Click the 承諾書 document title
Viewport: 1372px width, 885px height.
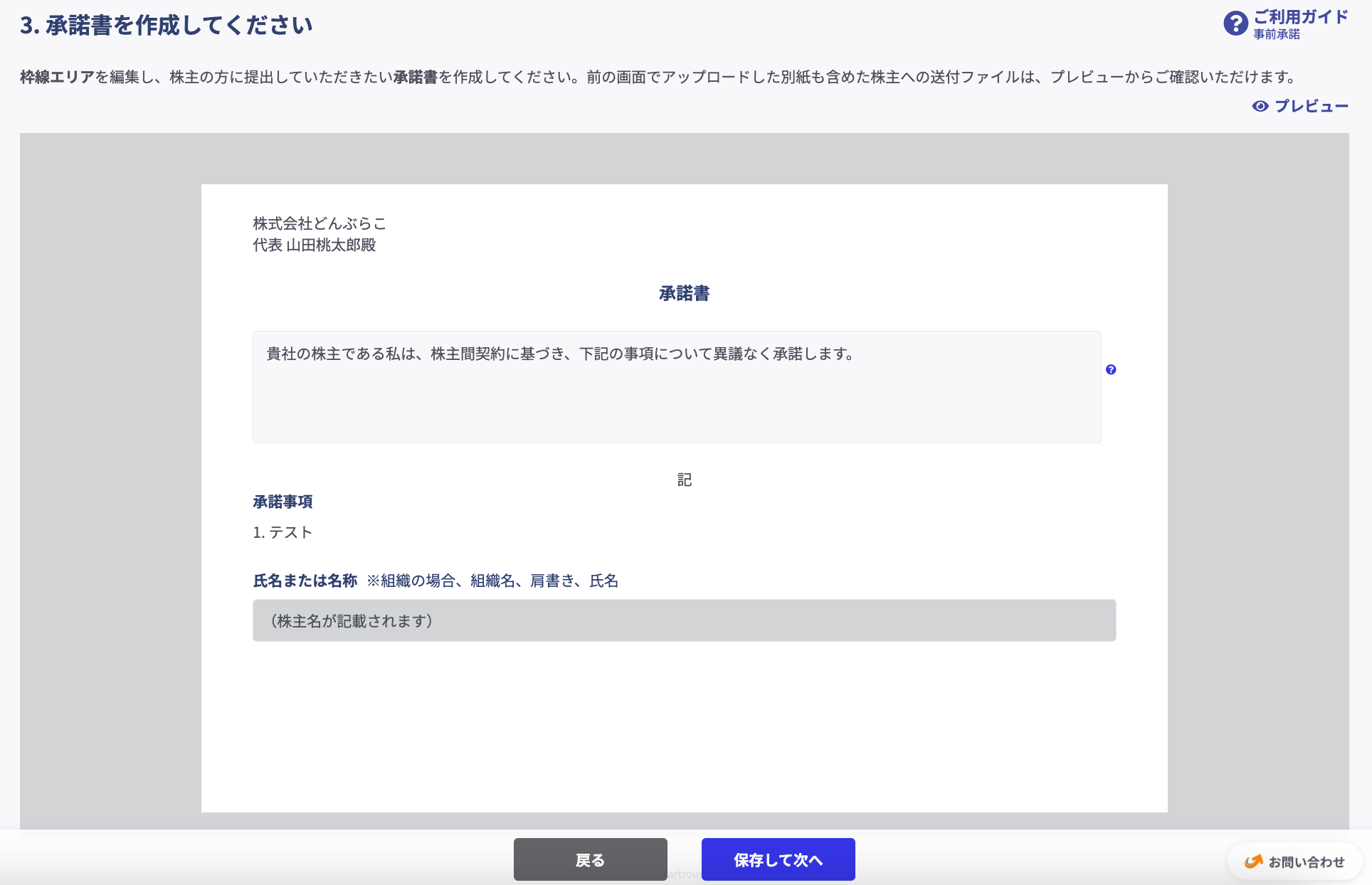684,294
